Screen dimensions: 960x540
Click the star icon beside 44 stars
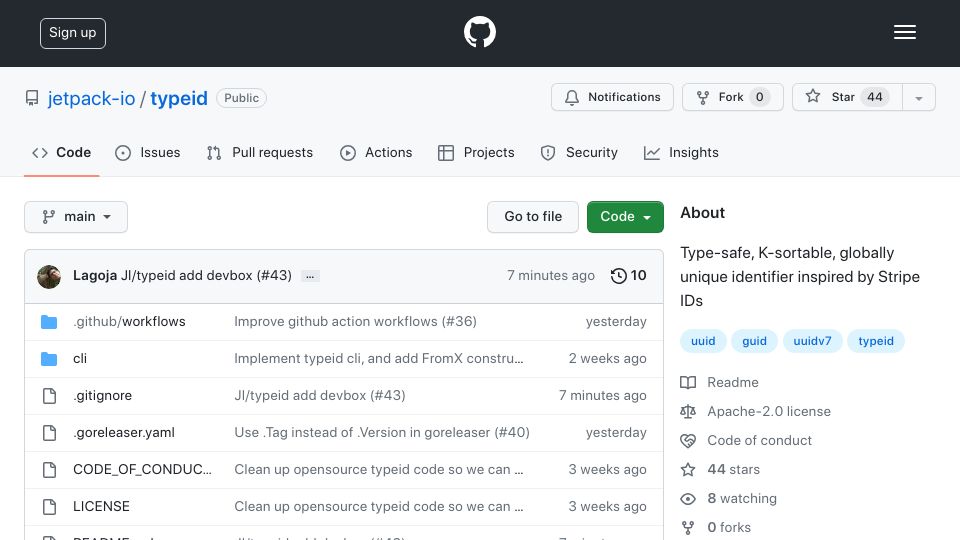(688, 470)
